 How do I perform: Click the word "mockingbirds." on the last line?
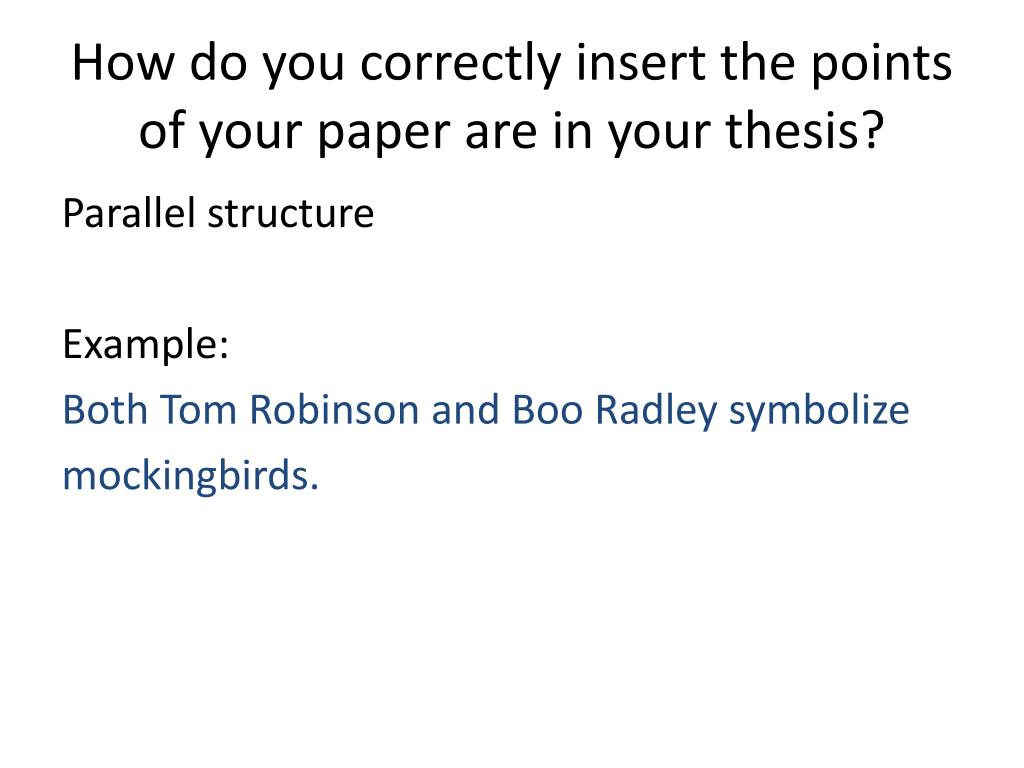pos(190,476)
